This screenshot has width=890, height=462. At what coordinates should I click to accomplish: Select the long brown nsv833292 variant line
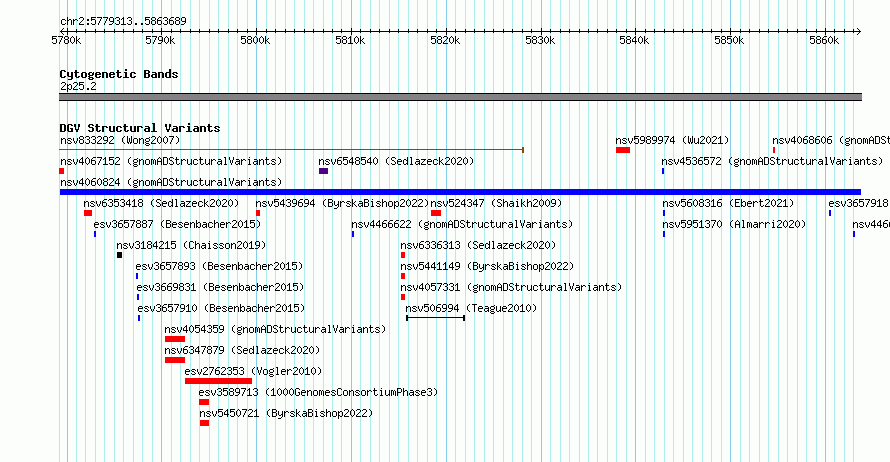291,150
